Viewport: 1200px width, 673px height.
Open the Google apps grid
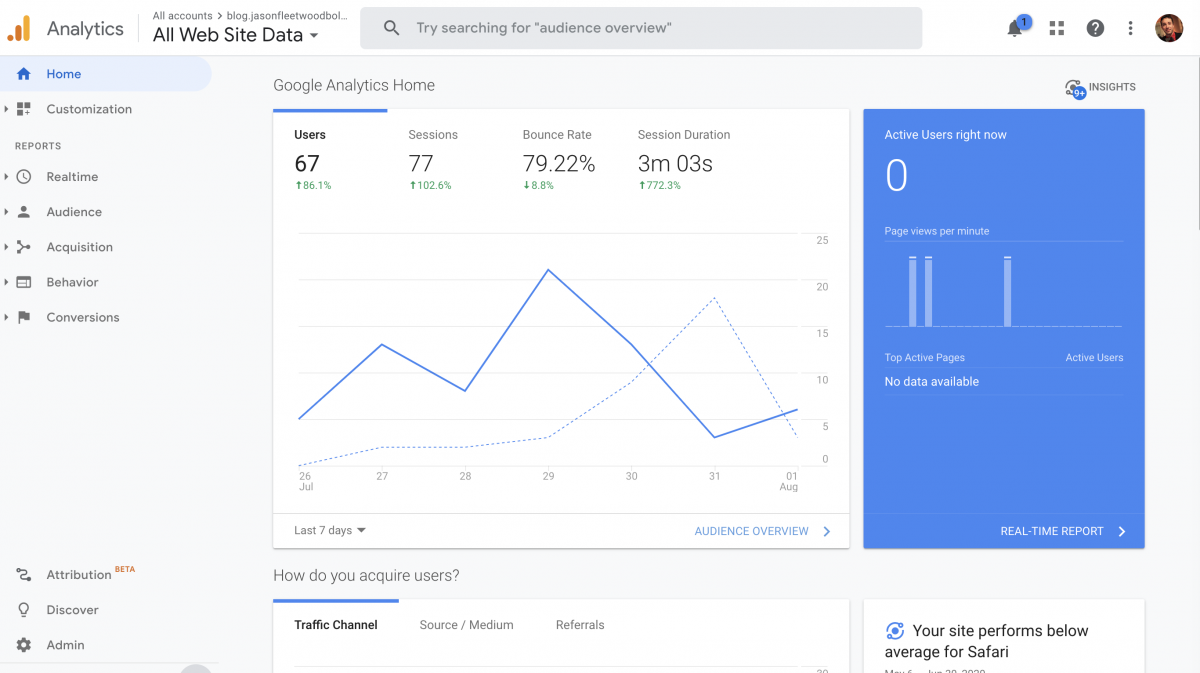pyautogui.click(x=1057, y=28)
